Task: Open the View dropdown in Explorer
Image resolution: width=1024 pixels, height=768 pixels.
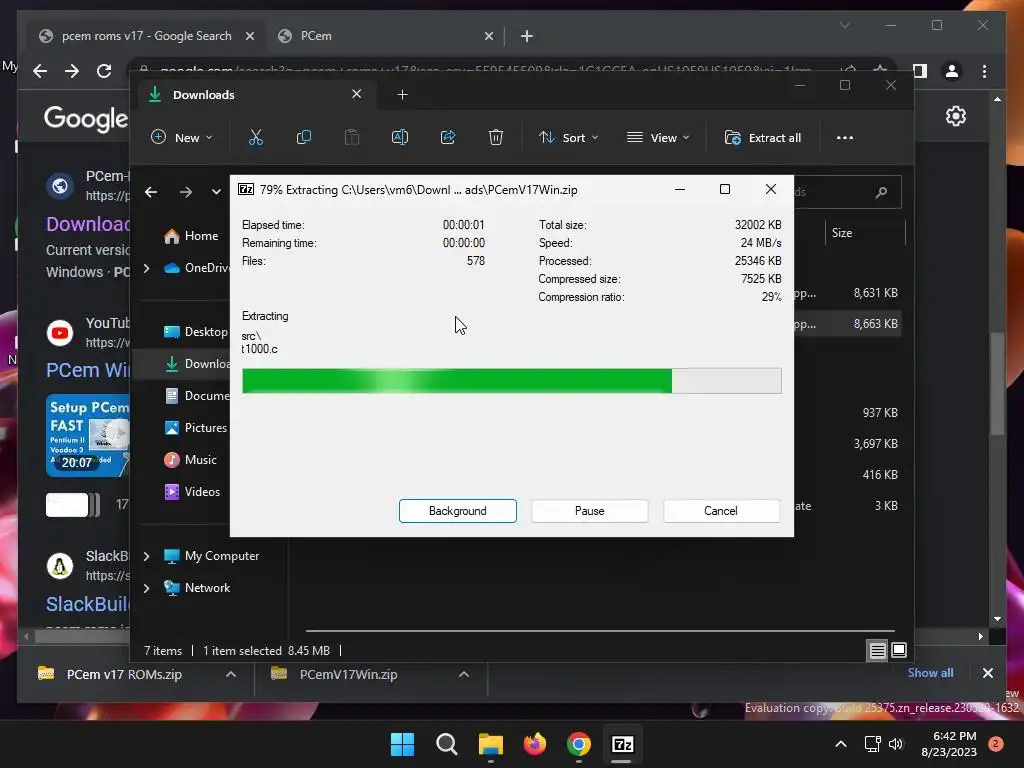Action: coord(658,138)
